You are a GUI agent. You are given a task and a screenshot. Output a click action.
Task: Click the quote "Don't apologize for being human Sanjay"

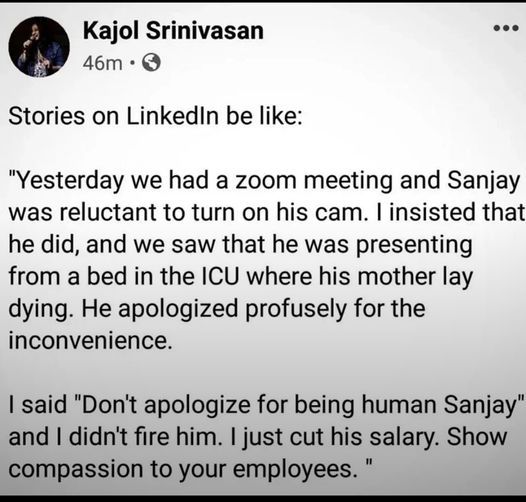tap(298, 405)
